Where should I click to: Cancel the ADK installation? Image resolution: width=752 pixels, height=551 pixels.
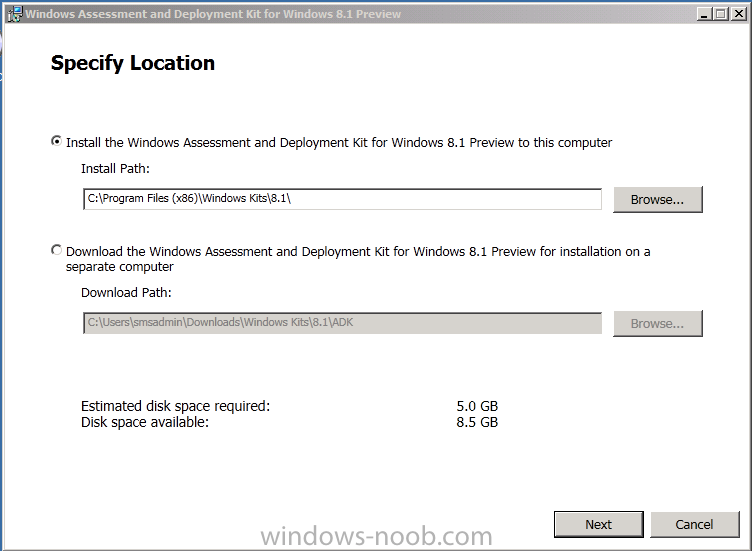(x=694, y=525)
